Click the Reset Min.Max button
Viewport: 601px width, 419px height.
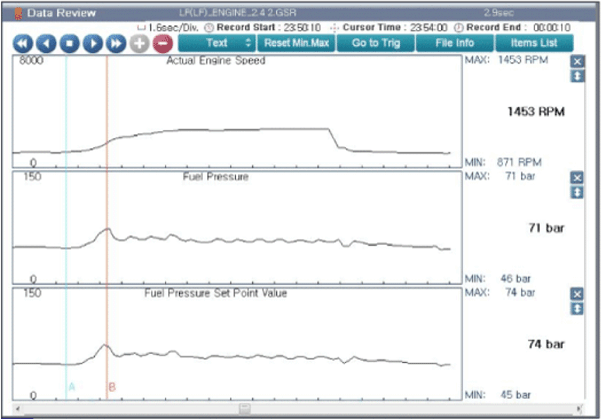tap(296, 44)
